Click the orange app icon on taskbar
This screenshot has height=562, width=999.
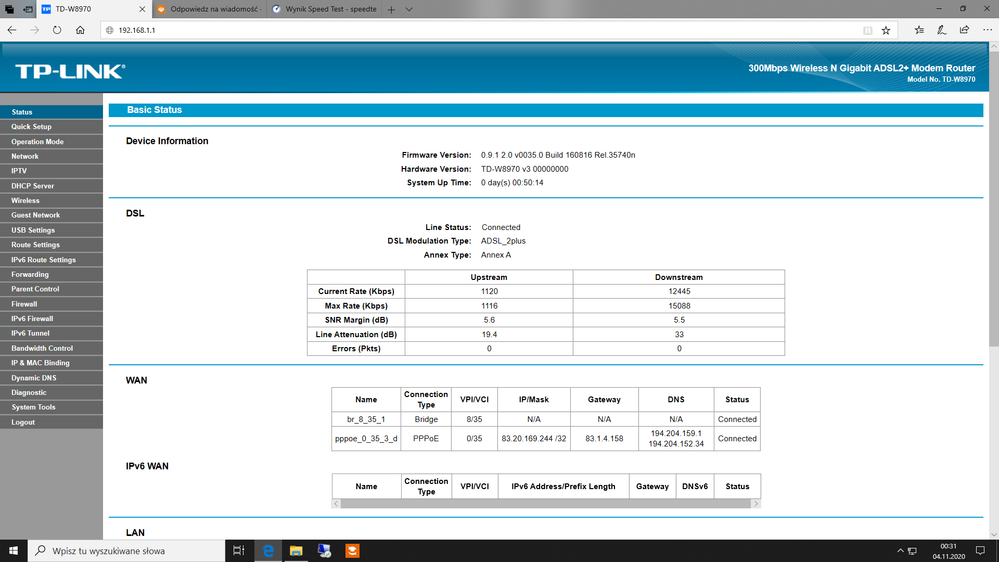click(x=352, y=551)
